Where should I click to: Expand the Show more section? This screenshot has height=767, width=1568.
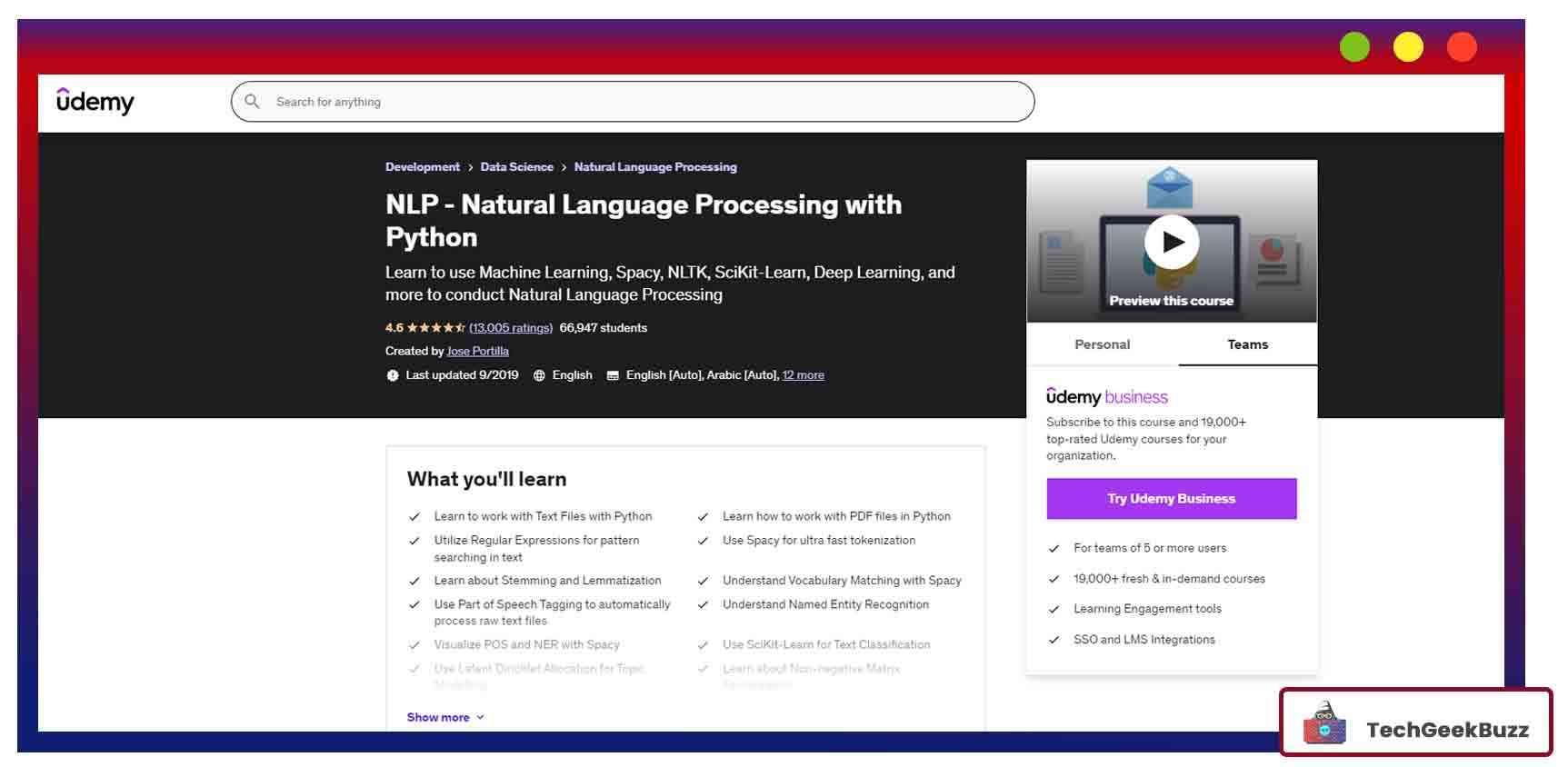445,717
